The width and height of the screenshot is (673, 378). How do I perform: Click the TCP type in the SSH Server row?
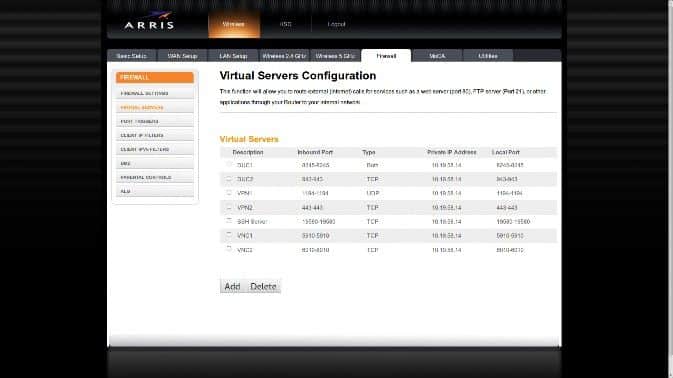373,222
